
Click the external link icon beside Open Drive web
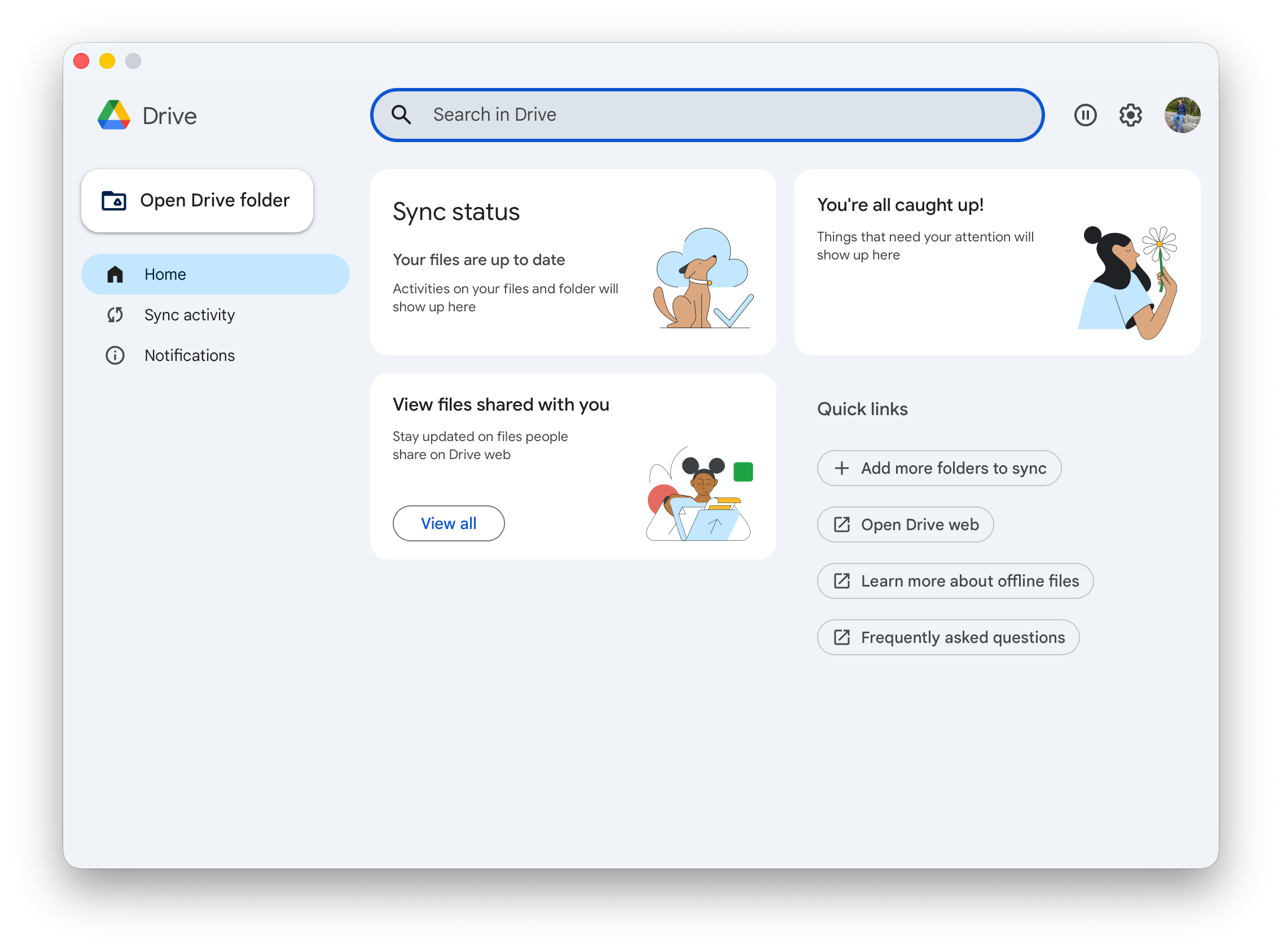tap(843, 525)
